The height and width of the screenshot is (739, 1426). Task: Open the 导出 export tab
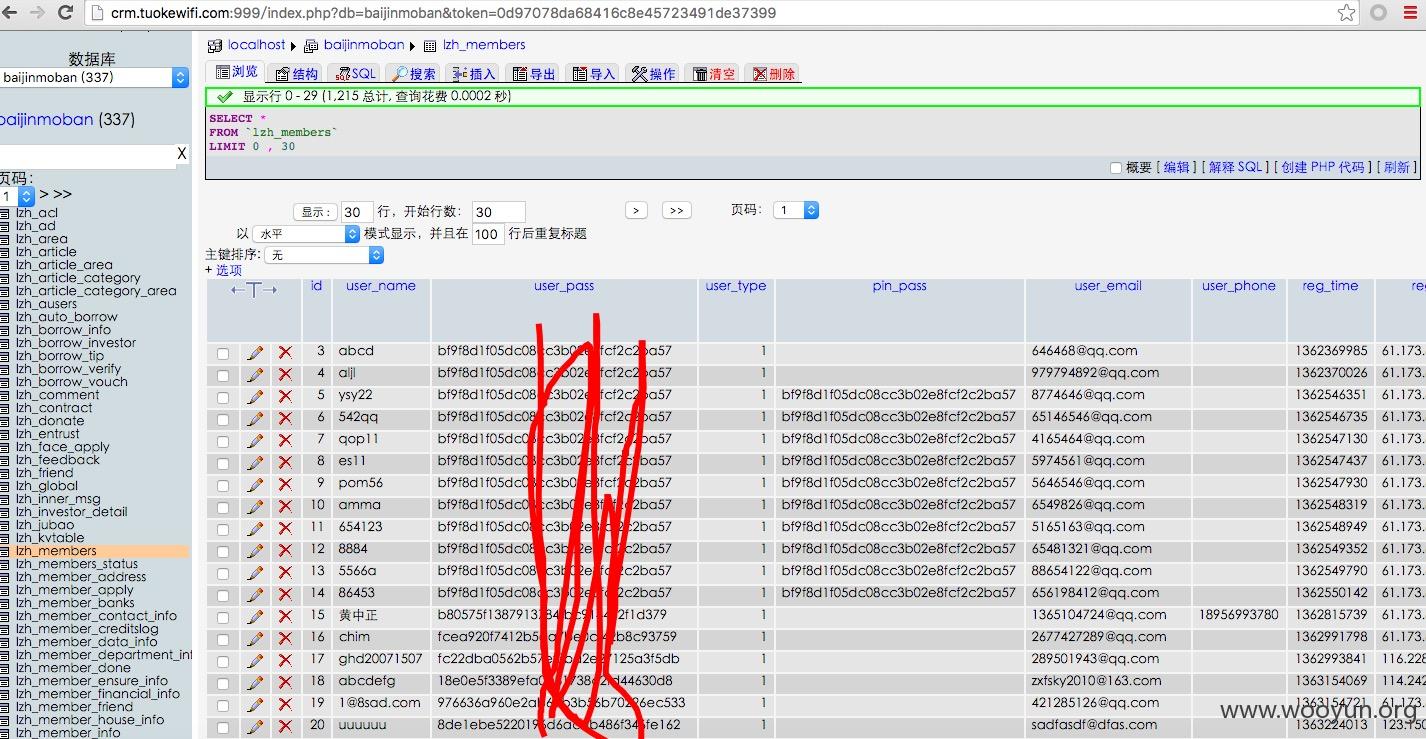click(534, 74)
